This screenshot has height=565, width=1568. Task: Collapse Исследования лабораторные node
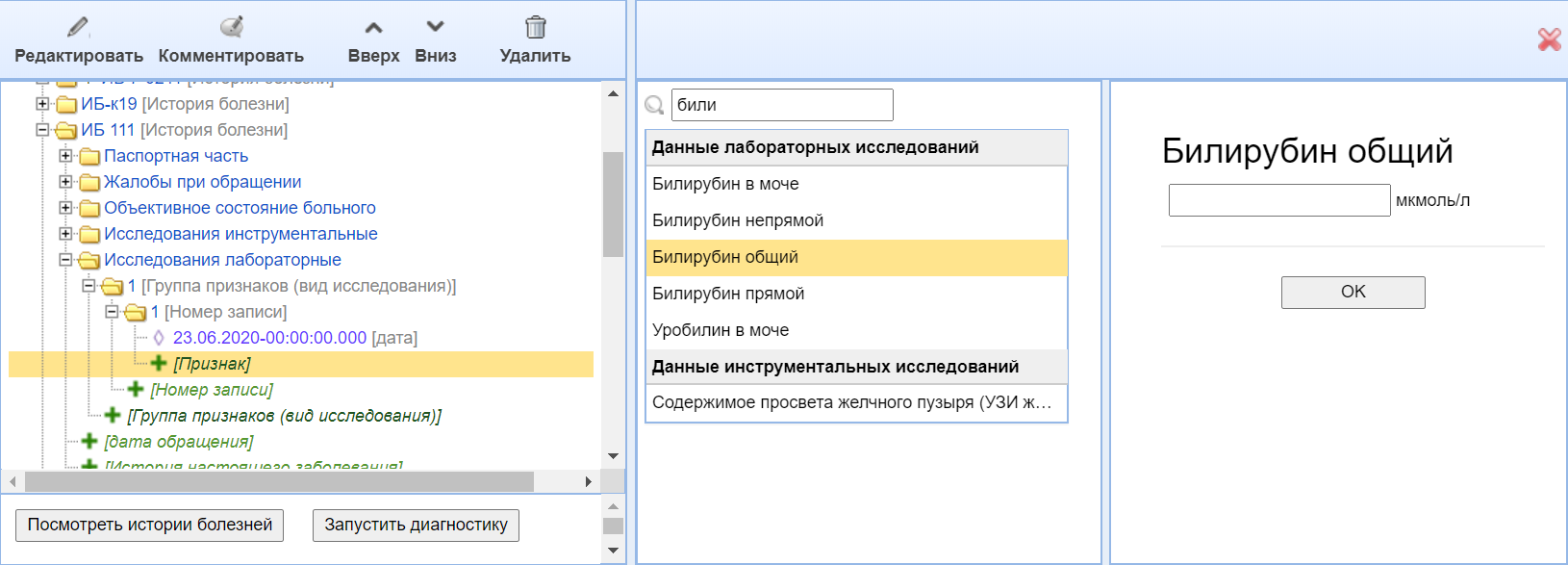pos(65,259)
